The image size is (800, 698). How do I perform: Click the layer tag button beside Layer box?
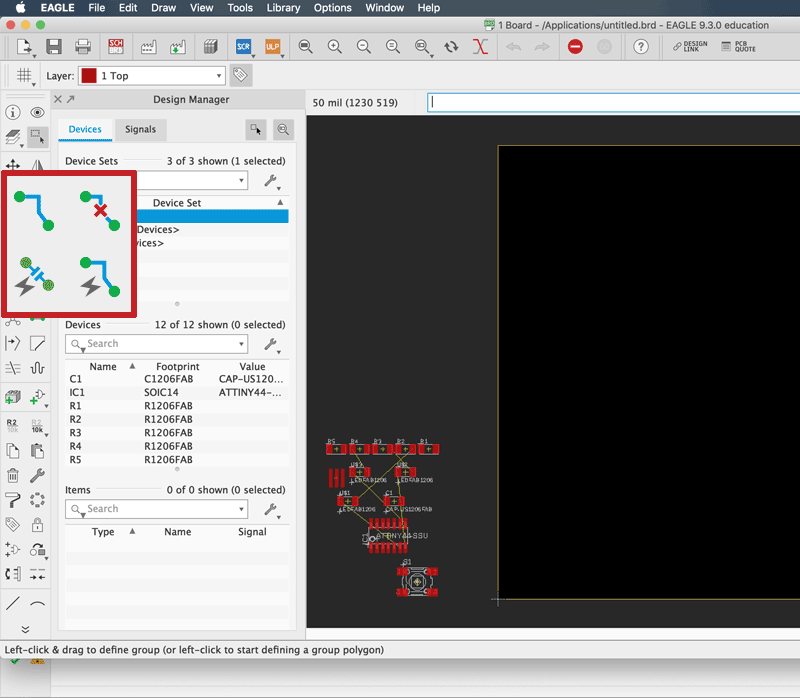(240, 76)
